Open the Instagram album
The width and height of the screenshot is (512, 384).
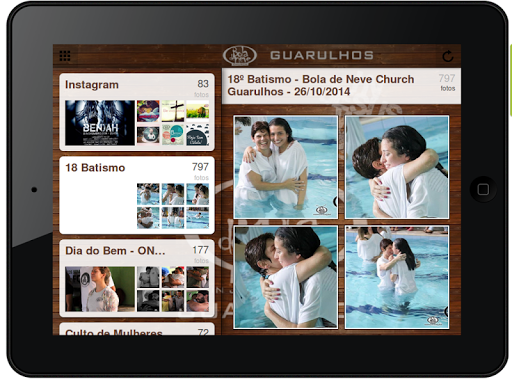(x=137, y=112)
